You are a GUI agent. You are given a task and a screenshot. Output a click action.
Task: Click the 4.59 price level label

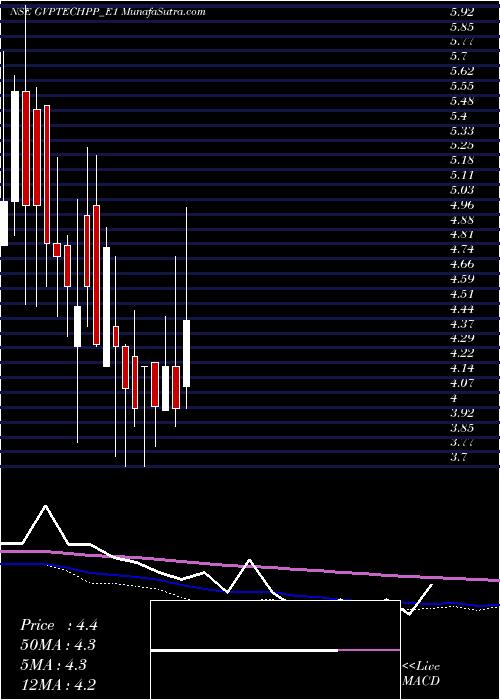click(x=462, y=279)
